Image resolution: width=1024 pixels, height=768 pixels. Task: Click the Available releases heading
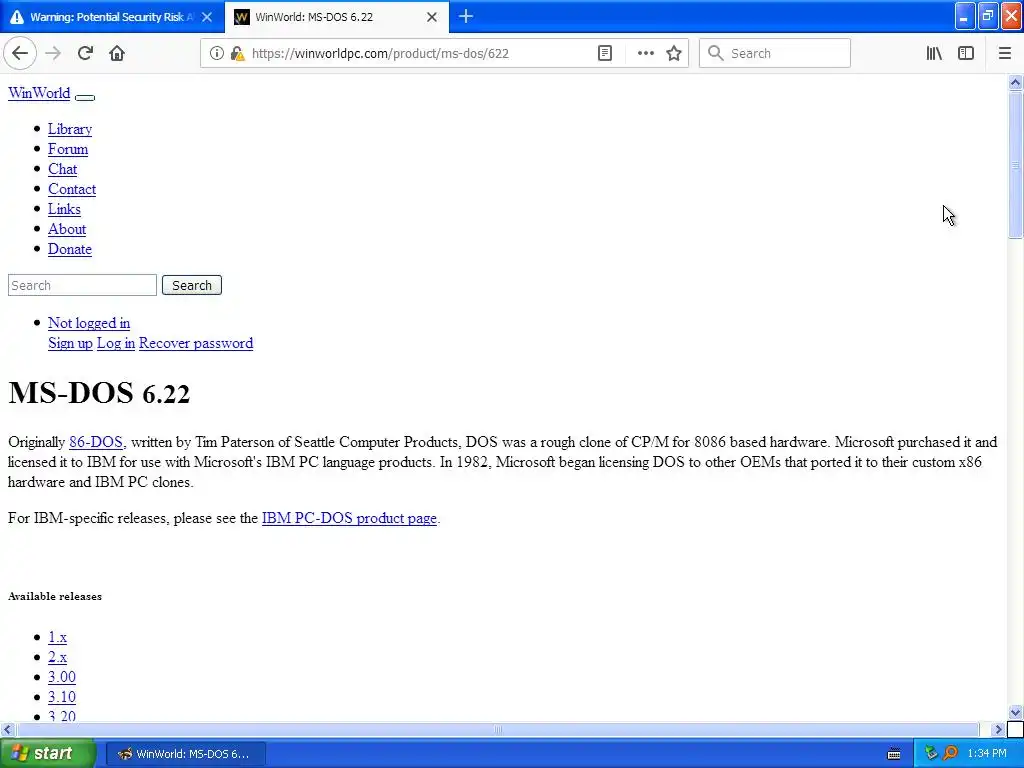[55, 596]
